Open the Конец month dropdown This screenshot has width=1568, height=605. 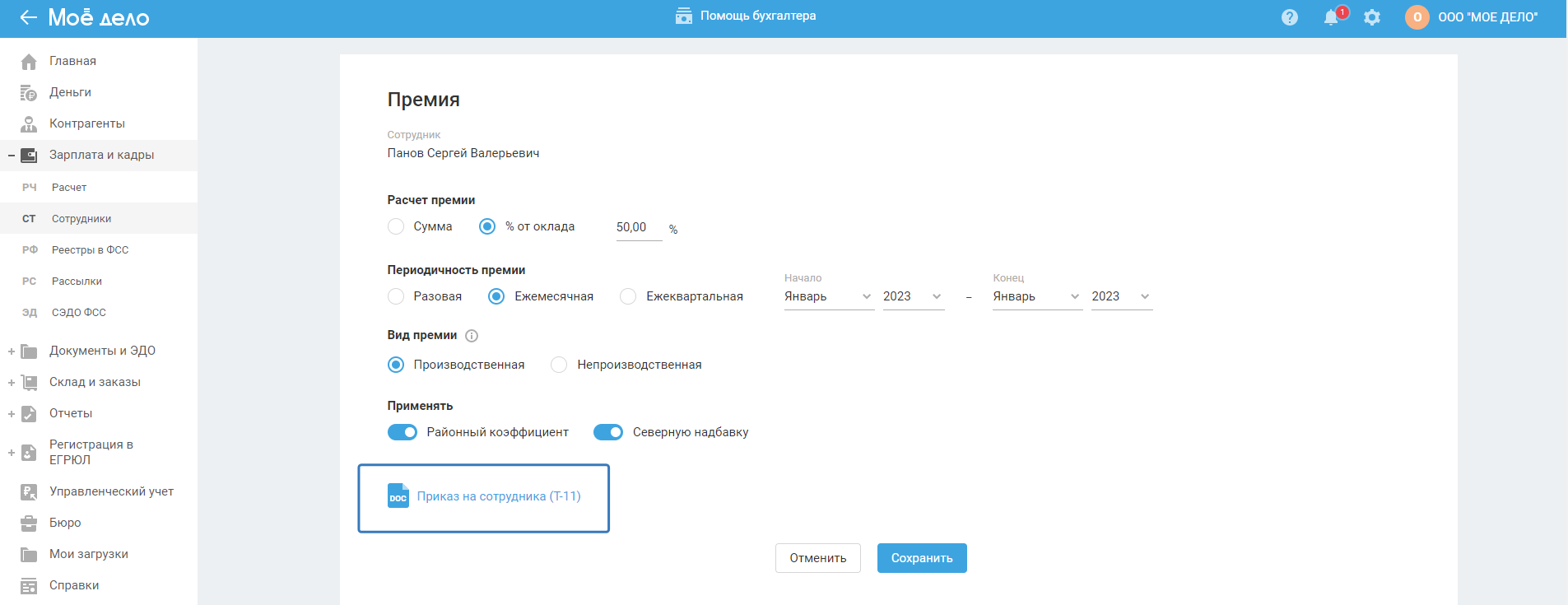[1037, 297]
